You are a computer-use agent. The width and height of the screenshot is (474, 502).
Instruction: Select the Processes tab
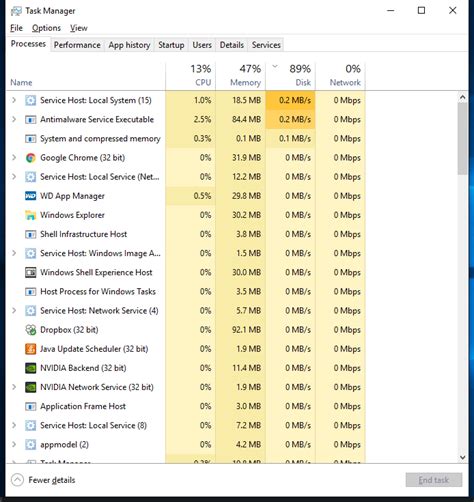(28, 44)
